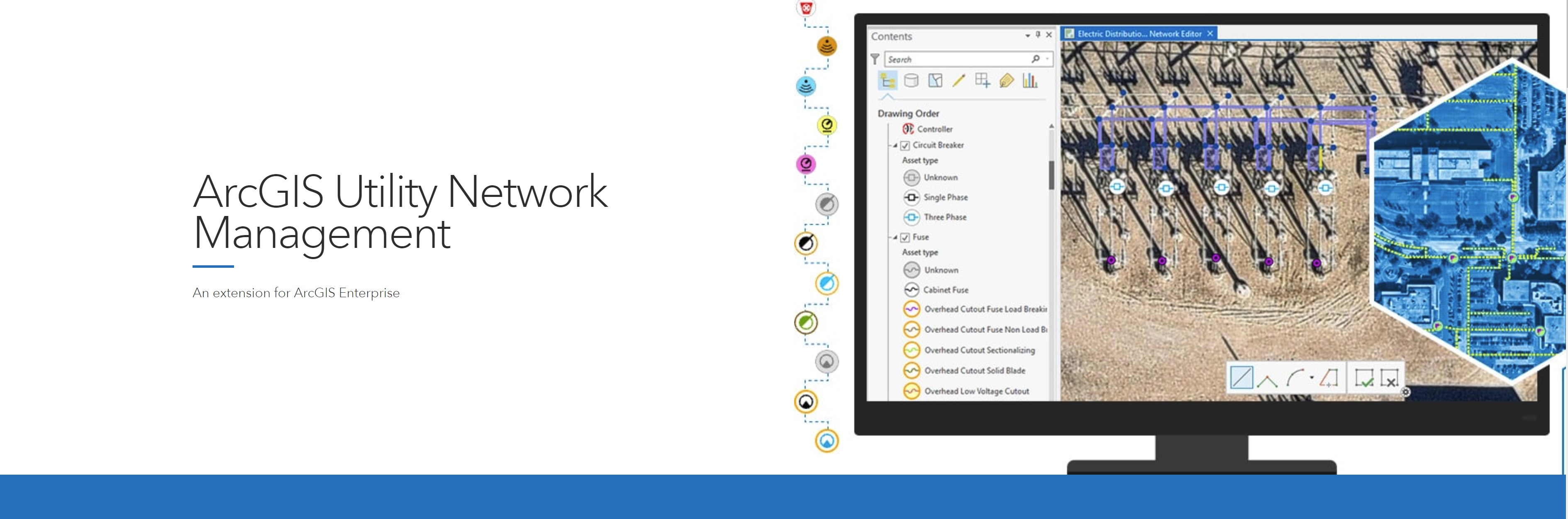Toggle auto-hide pin on Contents pane
This screenshot has height=519, width=1568.
1038,35
